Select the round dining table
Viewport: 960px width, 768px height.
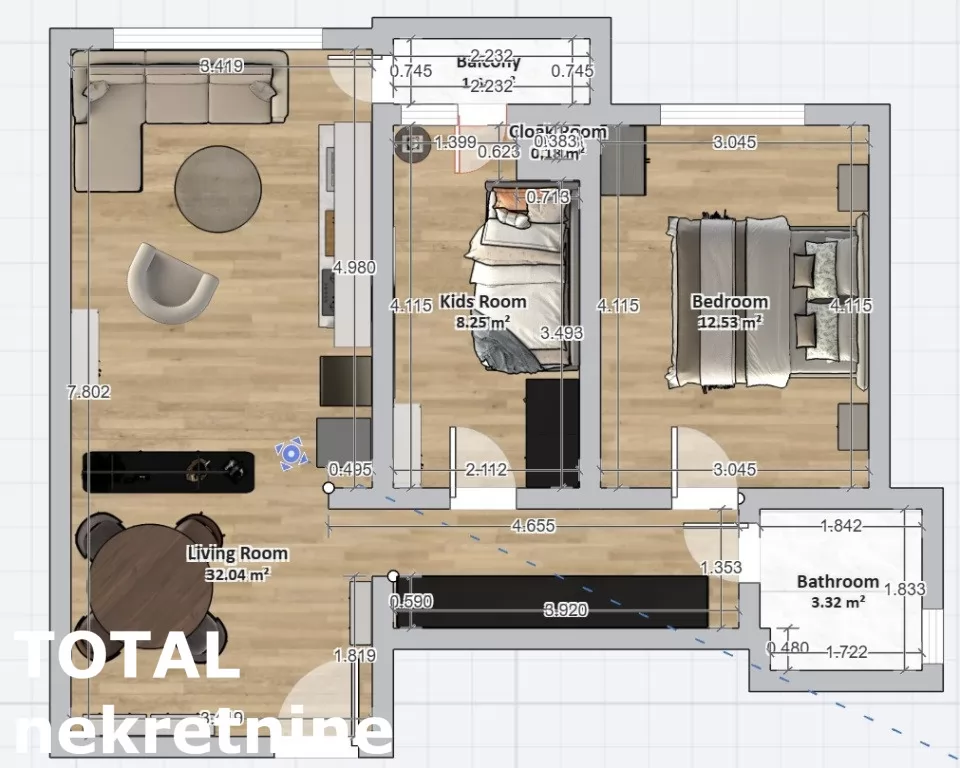150,587
